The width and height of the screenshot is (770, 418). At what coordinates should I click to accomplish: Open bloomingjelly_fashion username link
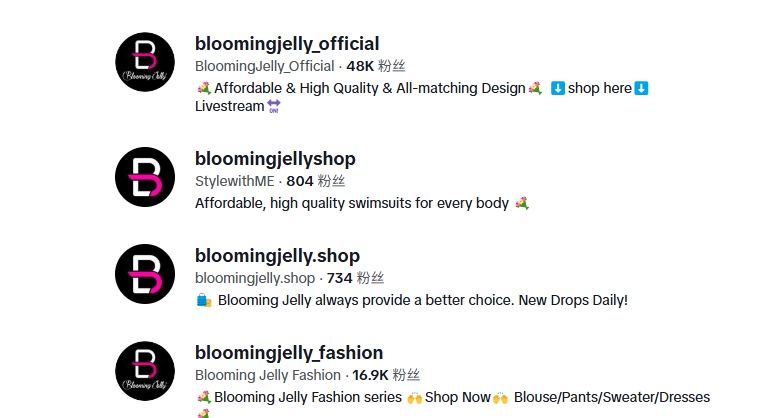pyautogui.click(x=289, y=353)
